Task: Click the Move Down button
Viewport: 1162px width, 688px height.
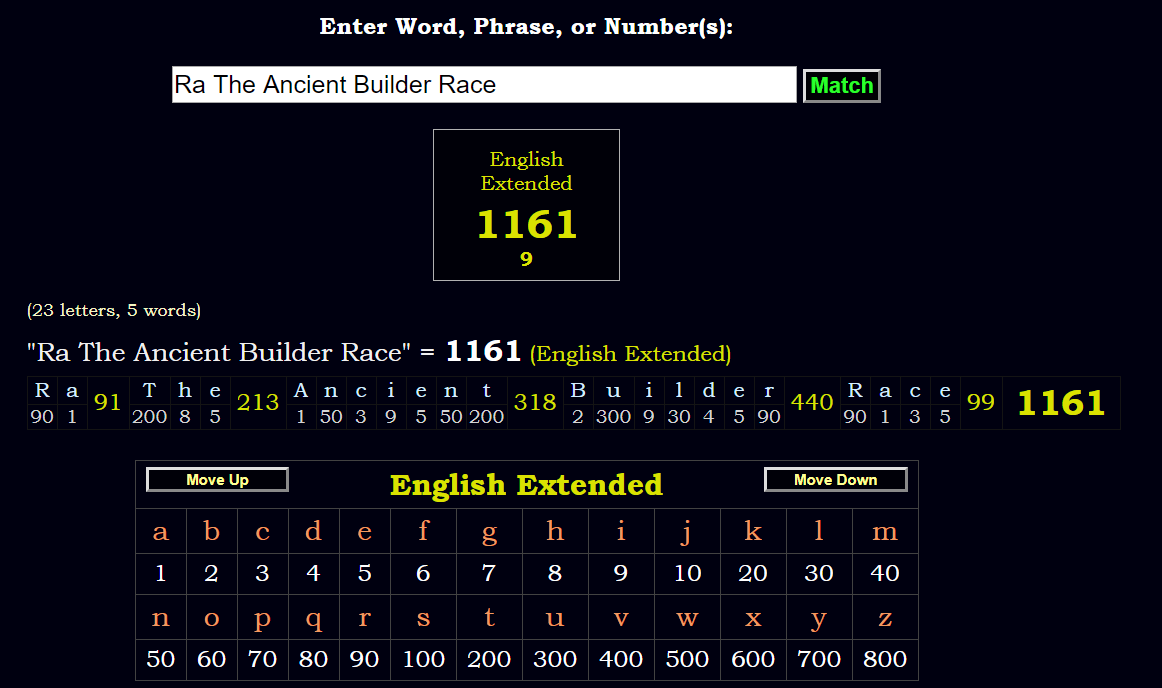Action: click(835, 480)
